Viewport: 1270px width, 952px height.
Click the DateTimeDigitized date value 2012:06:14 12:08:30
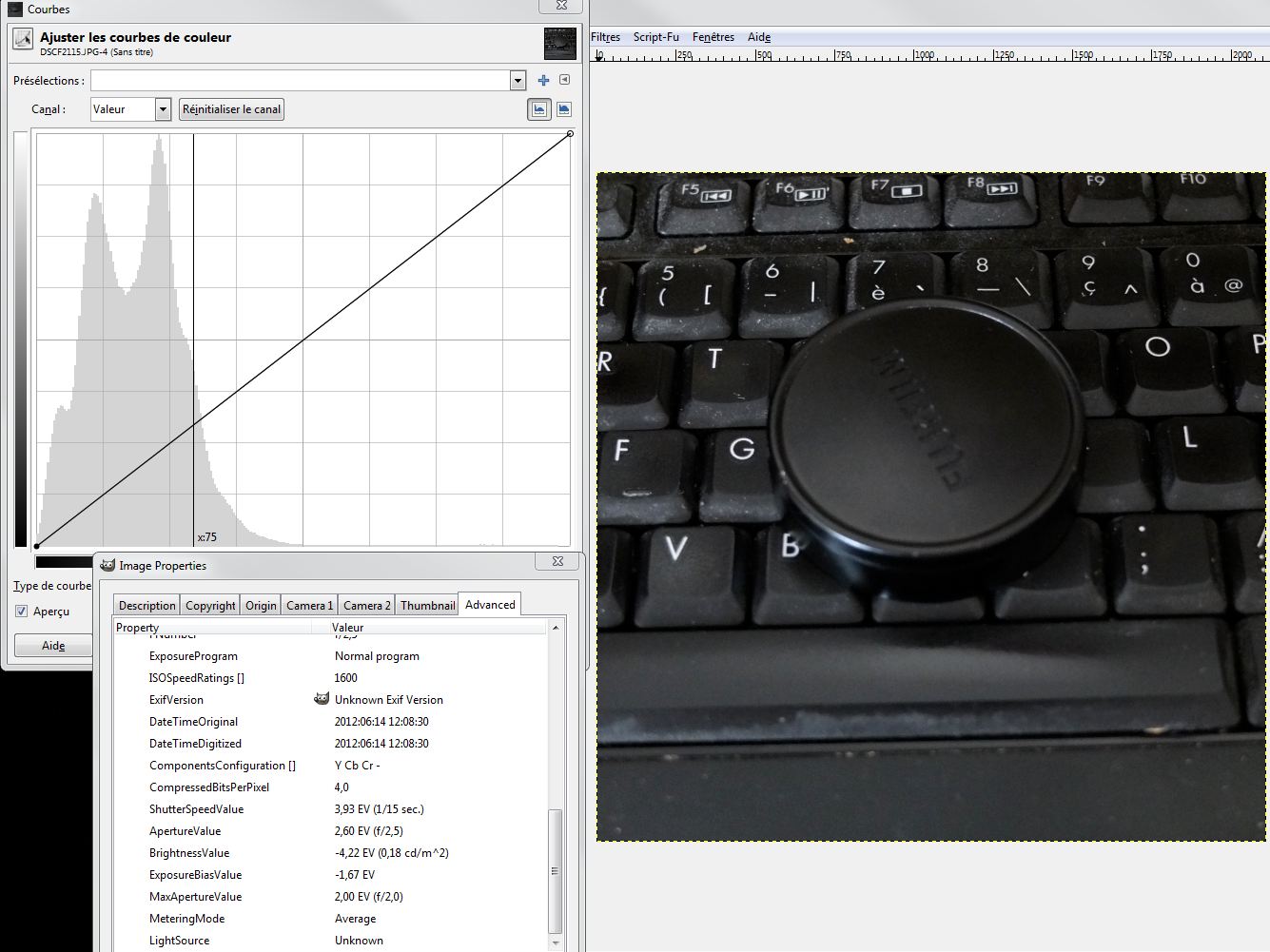381,744
